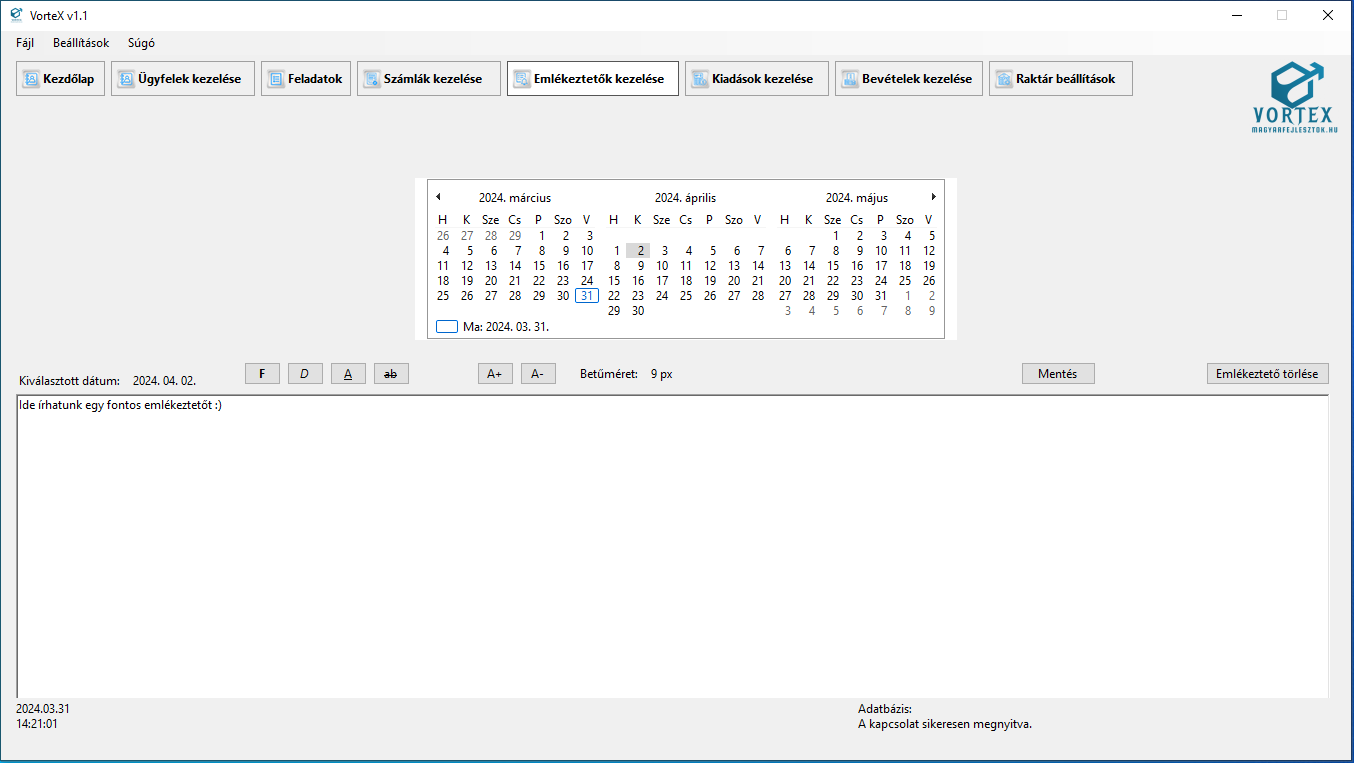The height and width of the screenshot is (763, 1354).
Task: Open Bevételek kezelése income section
Action: [x=908, y=79]
